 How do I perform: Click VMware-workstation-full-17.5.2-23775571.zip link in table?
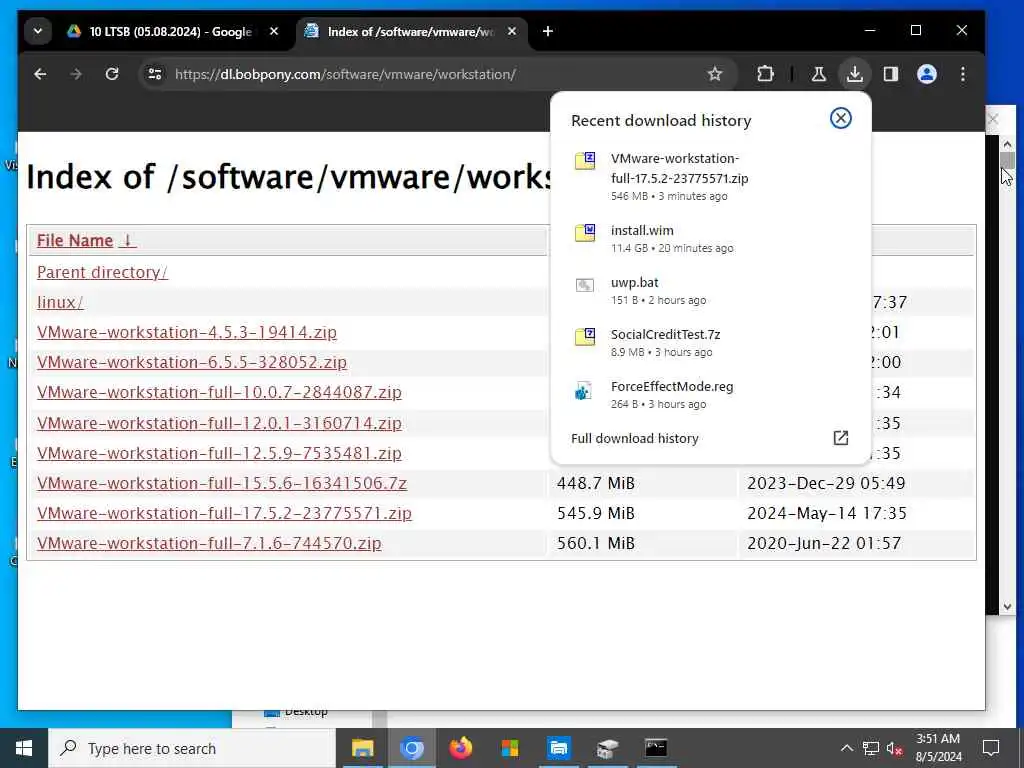(x=224, y=513)
